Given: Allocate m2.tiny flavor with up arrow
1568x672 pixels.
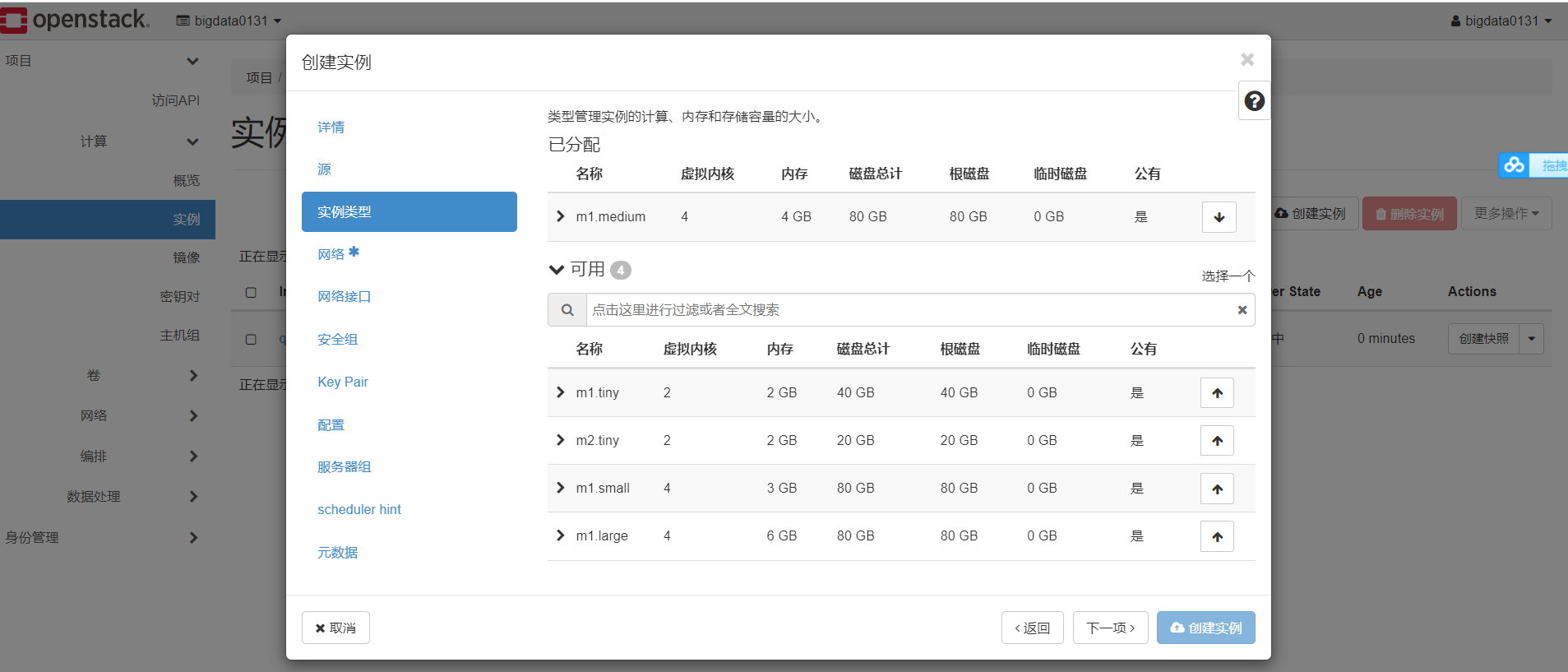Looking at the screenshot, I should click(1217, 441).
